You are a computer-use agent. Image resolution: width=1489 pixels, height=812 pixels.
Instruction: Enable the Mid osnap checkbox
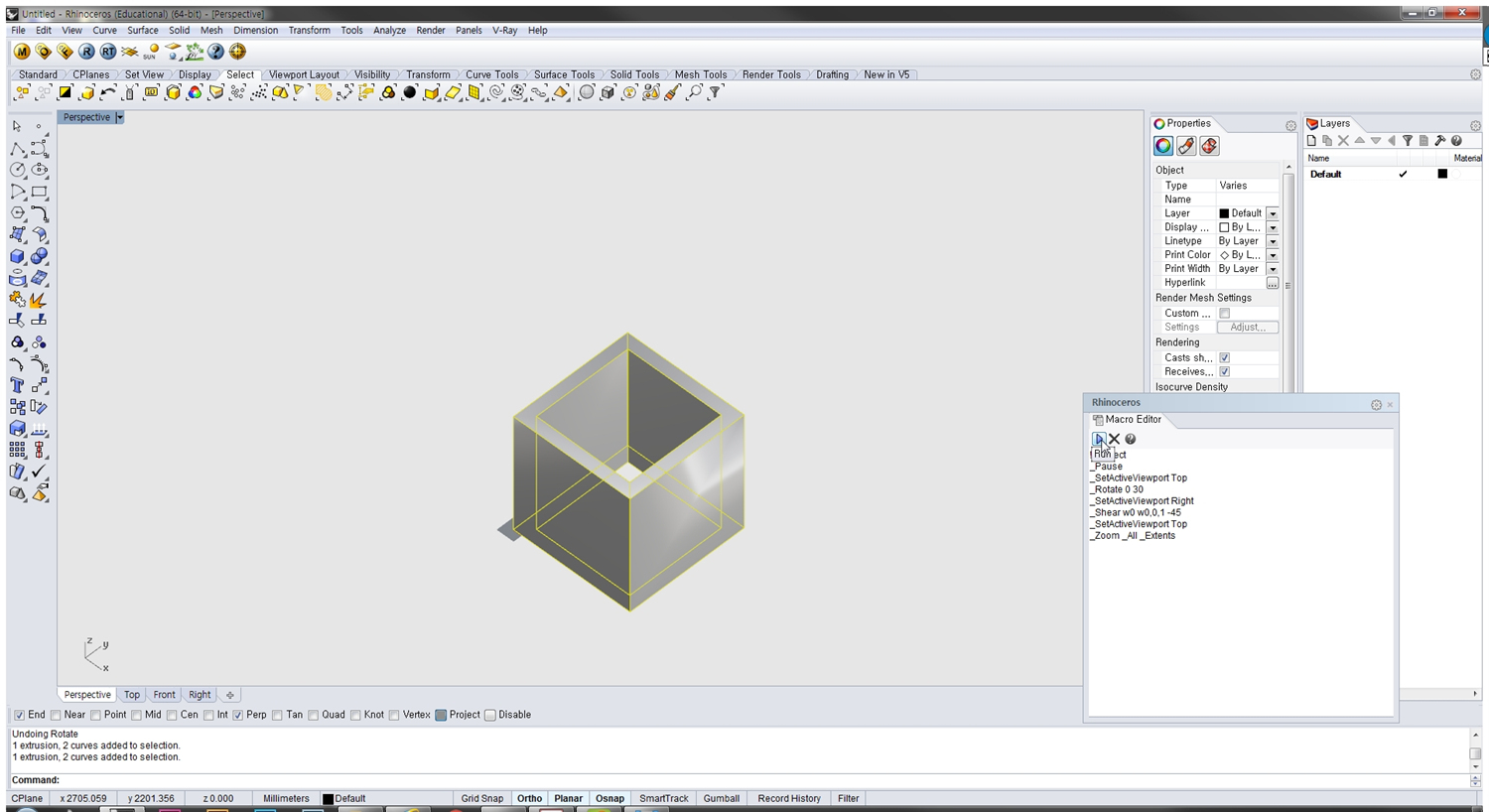pos(137,715)
